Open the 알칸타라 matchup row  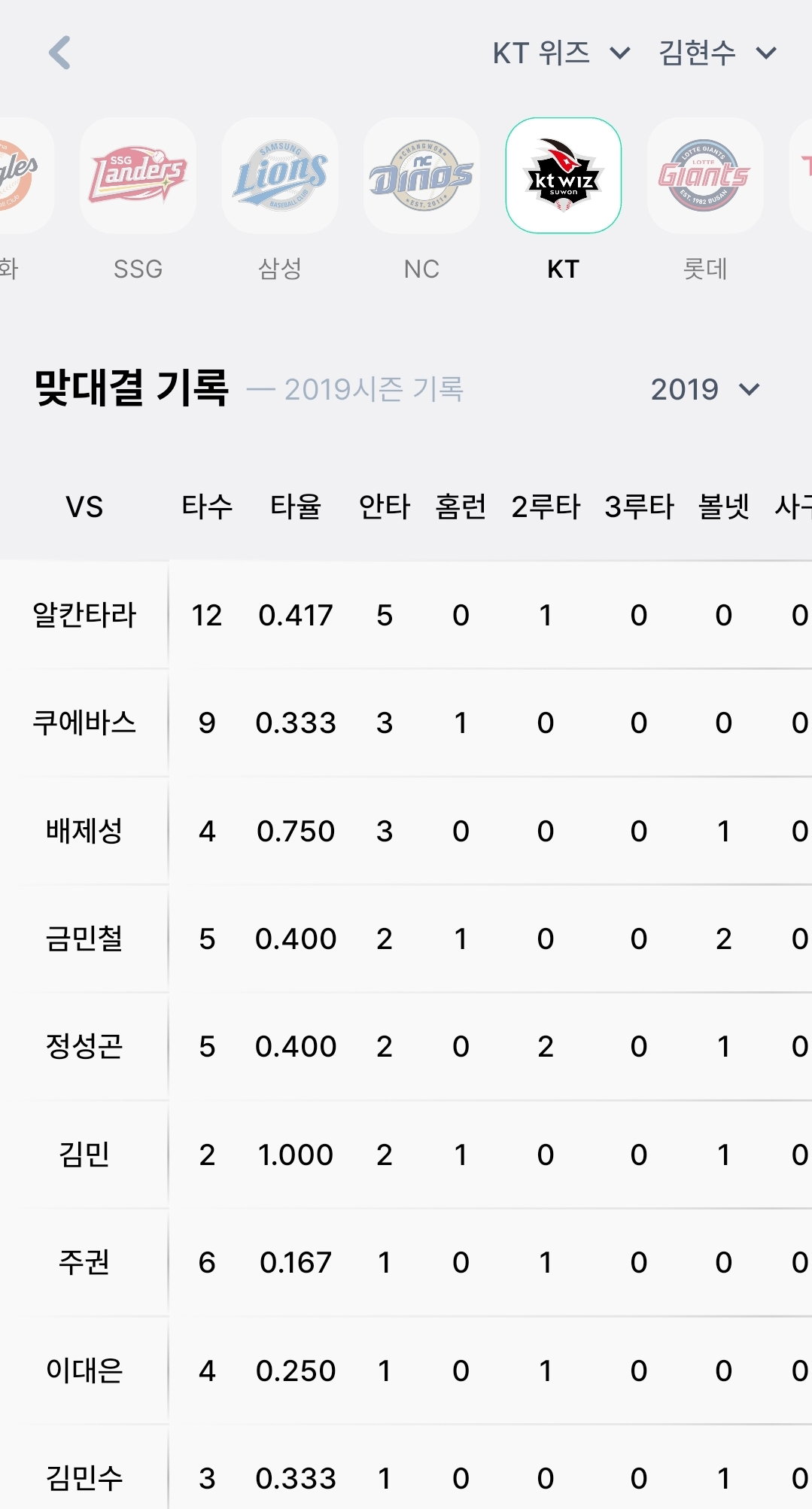click(406, 615)
